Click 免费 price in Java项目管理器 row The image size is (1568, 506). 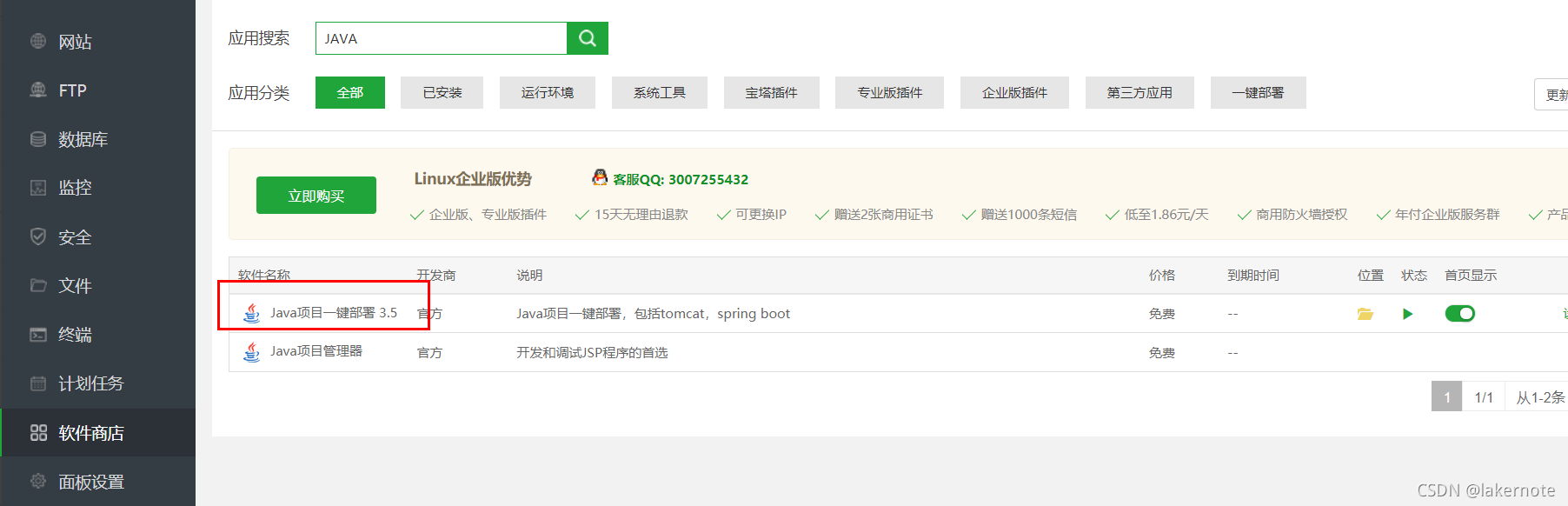tap(1162, 352)
